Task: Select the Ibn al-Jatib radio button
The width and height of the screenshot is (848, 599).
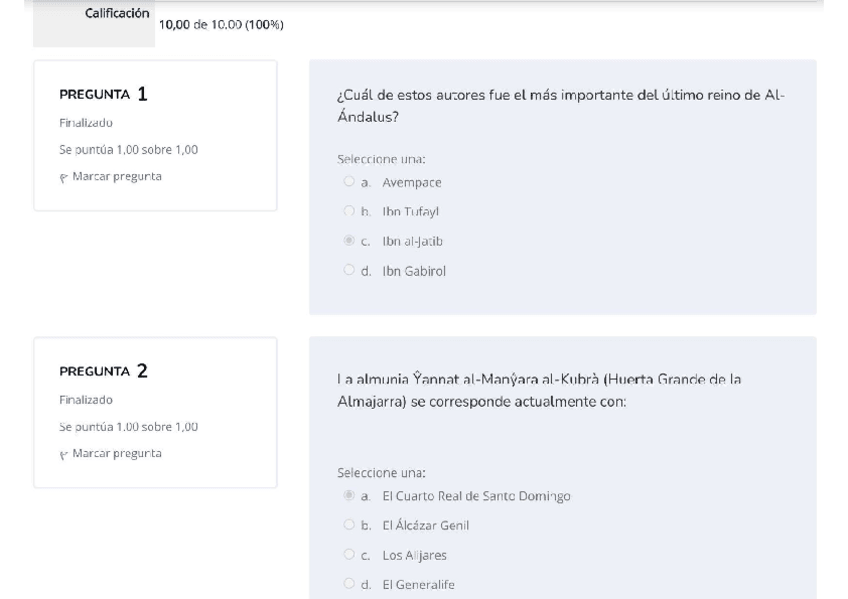Action: click(349, 240)
